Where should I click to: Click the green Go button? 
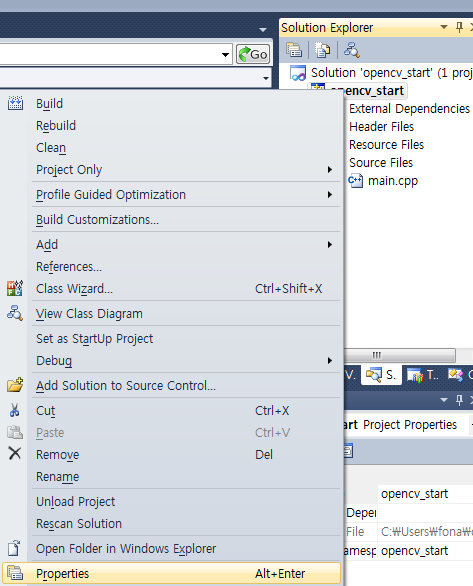pos(253,55)
